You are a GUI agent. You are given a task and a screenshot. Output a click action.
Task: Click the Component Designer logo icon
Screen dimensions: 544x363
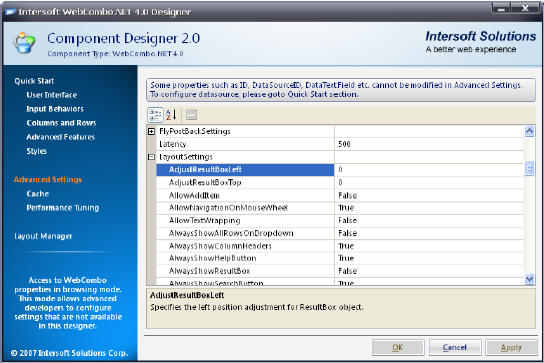(x=24, y=43)
